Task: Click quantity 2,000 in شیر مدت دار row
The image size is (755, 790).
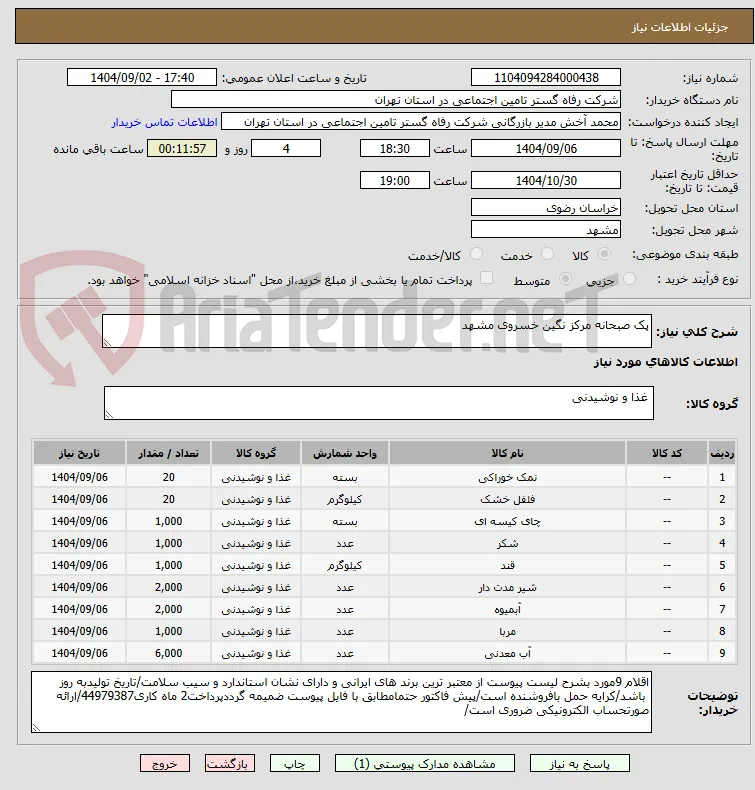Action: tap(168, 587)
